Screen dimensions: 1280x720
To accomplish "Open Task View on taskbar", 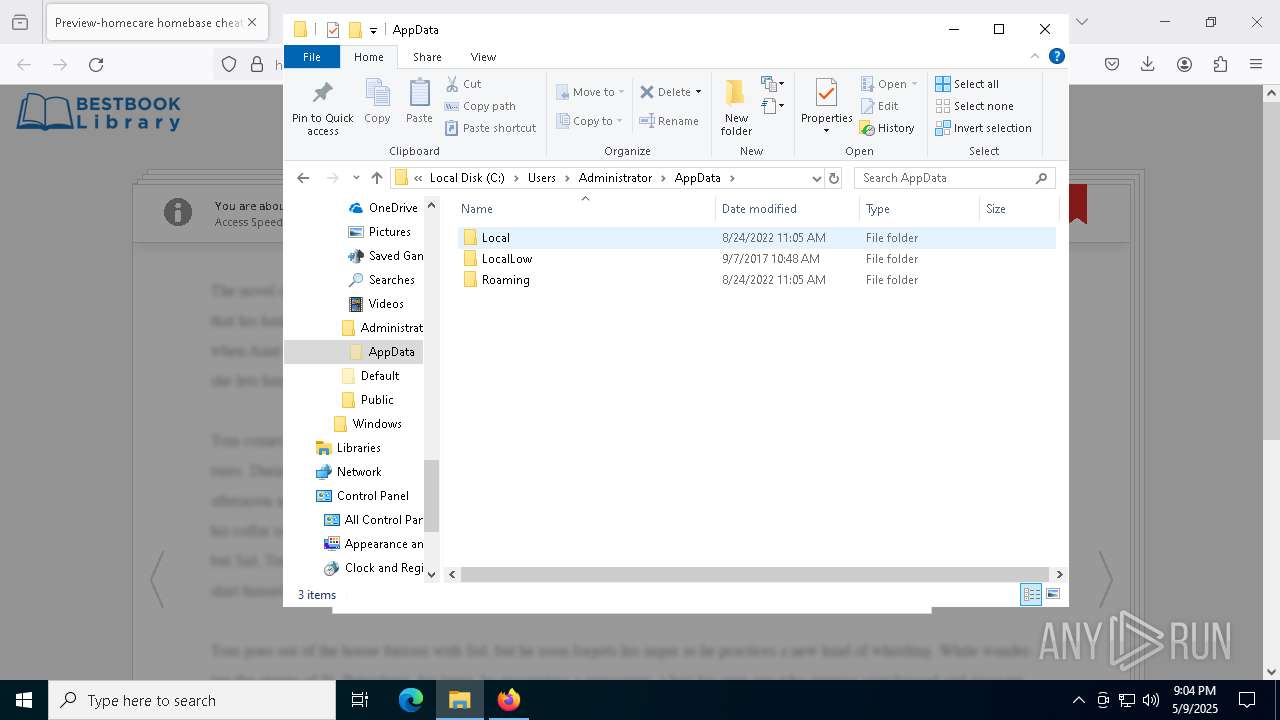I will pos(360,700).
